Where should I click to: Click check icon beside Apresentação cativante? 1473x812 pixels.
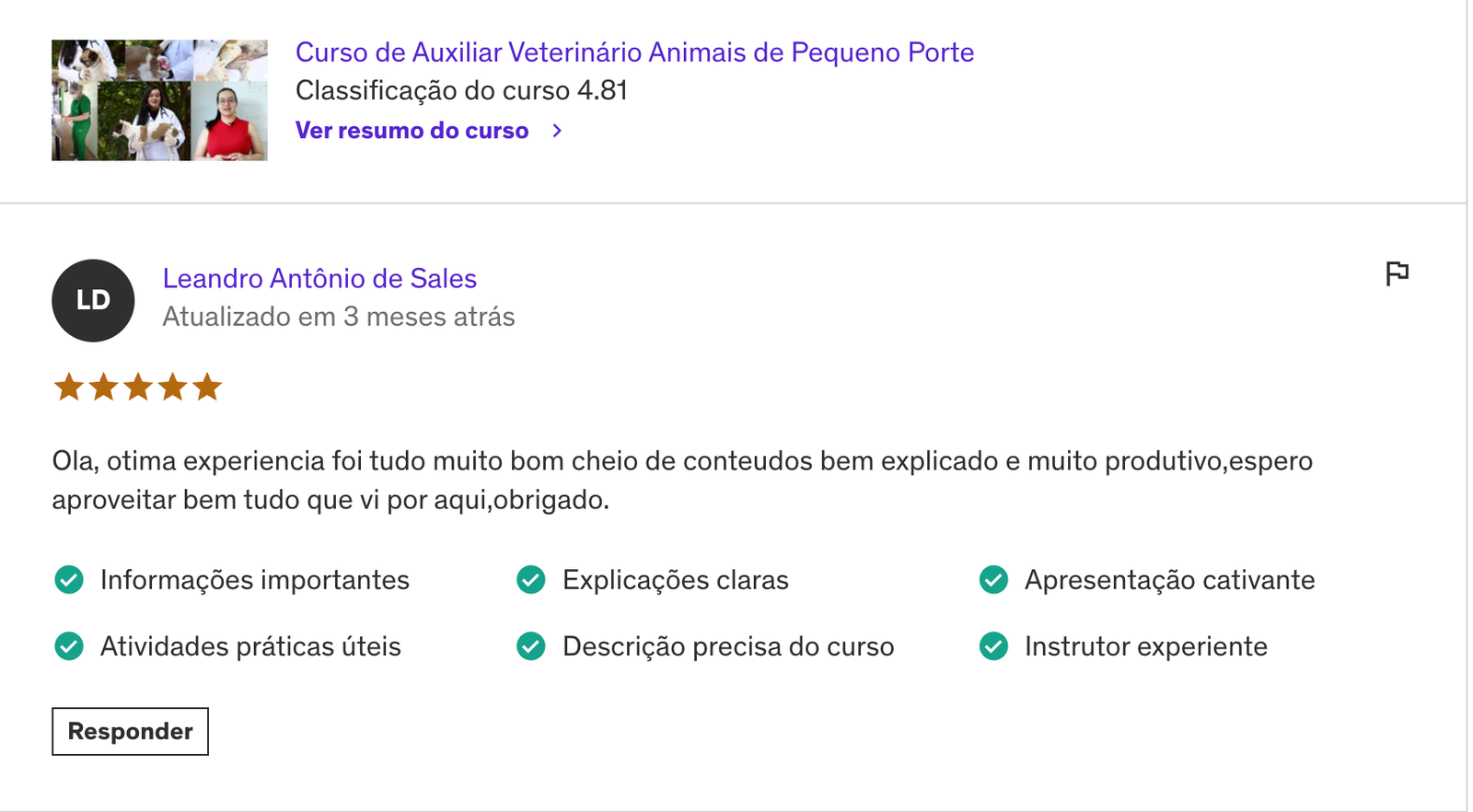993,580
